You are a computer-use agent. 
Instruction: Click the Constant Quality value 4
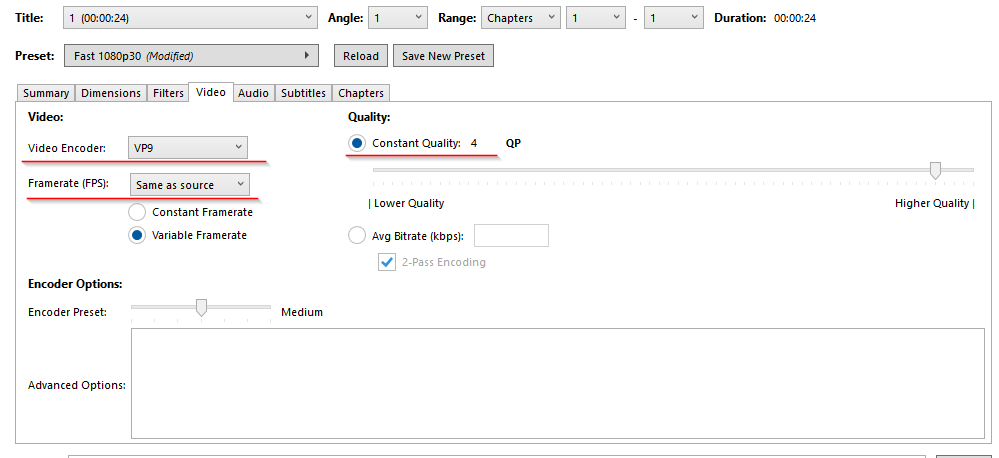pos(474,143)
